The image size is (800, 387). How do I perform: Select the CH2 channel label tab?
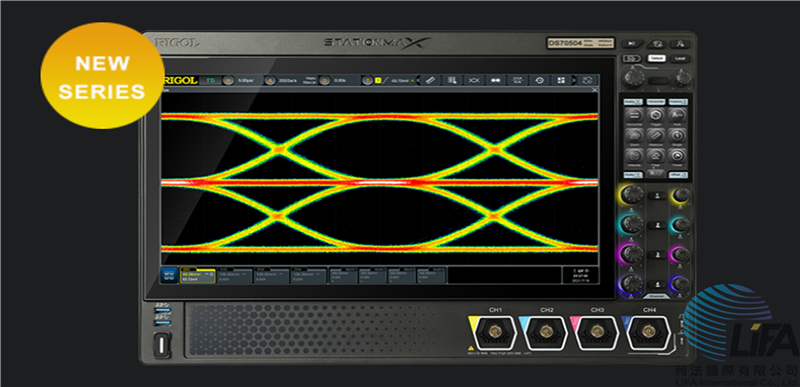click(x=235, y=275)
